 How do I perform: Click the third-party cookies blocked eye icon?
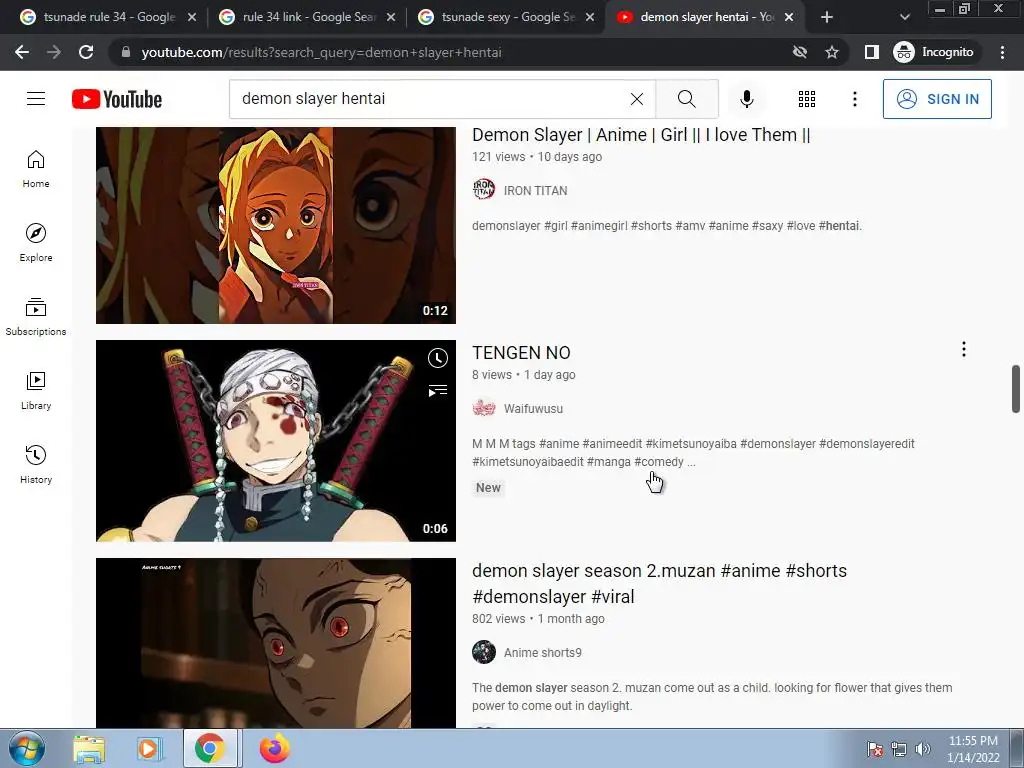click(799, 52)
